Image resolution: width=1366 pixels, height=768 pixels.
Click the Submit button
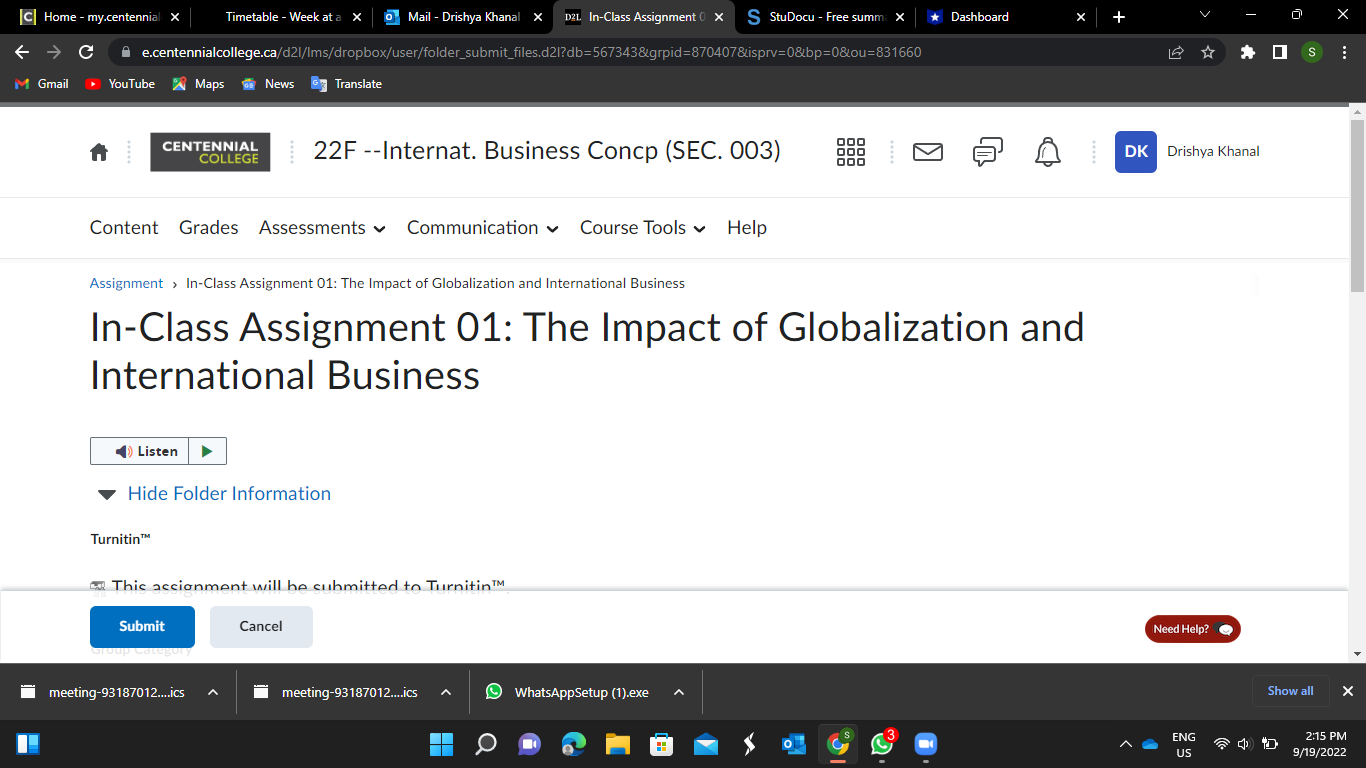tap(142, 626)
